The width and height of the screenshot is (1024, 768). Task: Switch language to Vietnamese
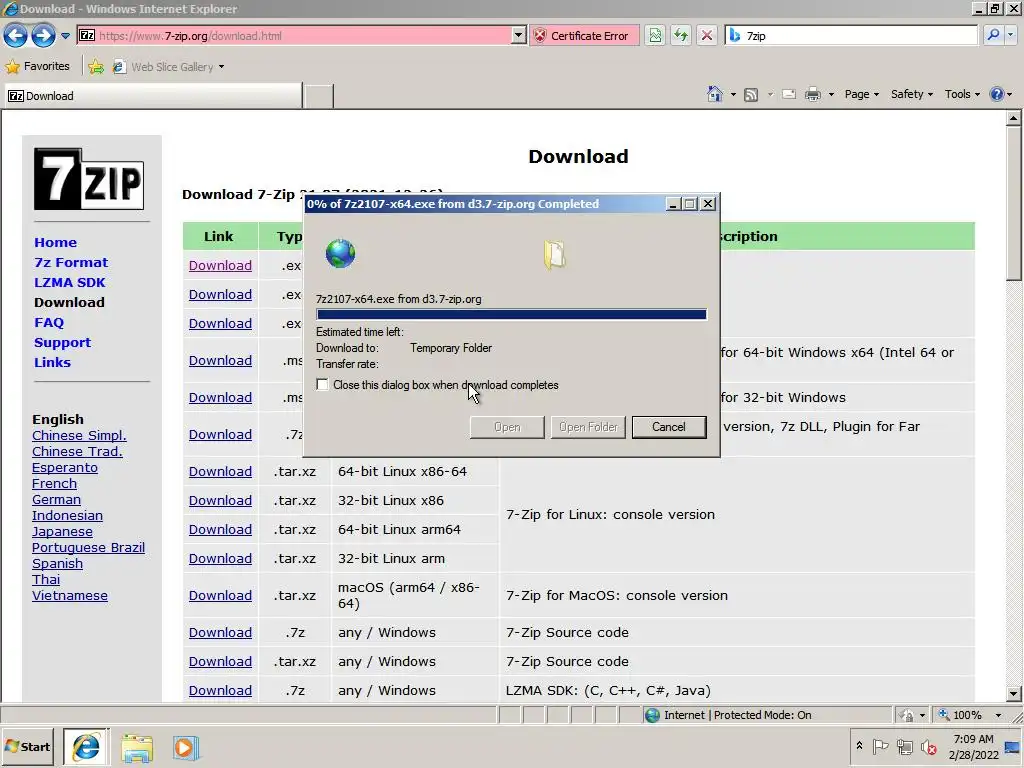[x=70, y=596]
